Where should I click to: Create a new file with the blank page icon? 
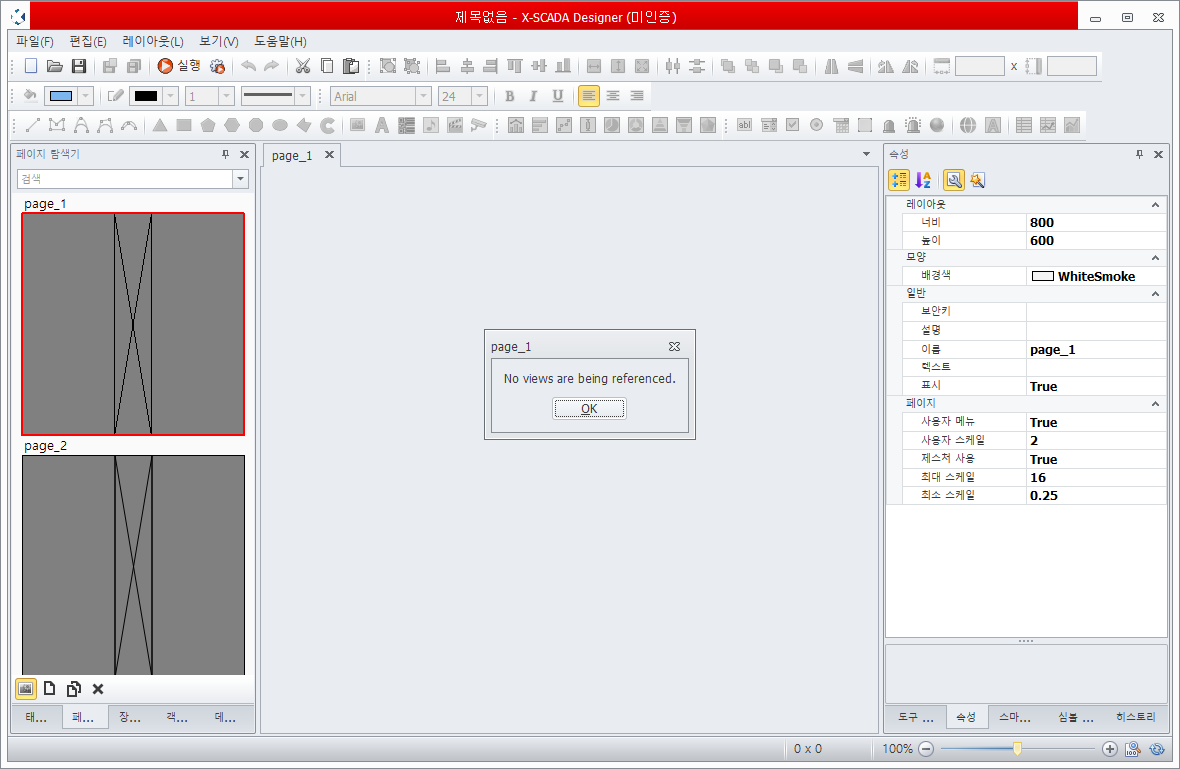31,66
